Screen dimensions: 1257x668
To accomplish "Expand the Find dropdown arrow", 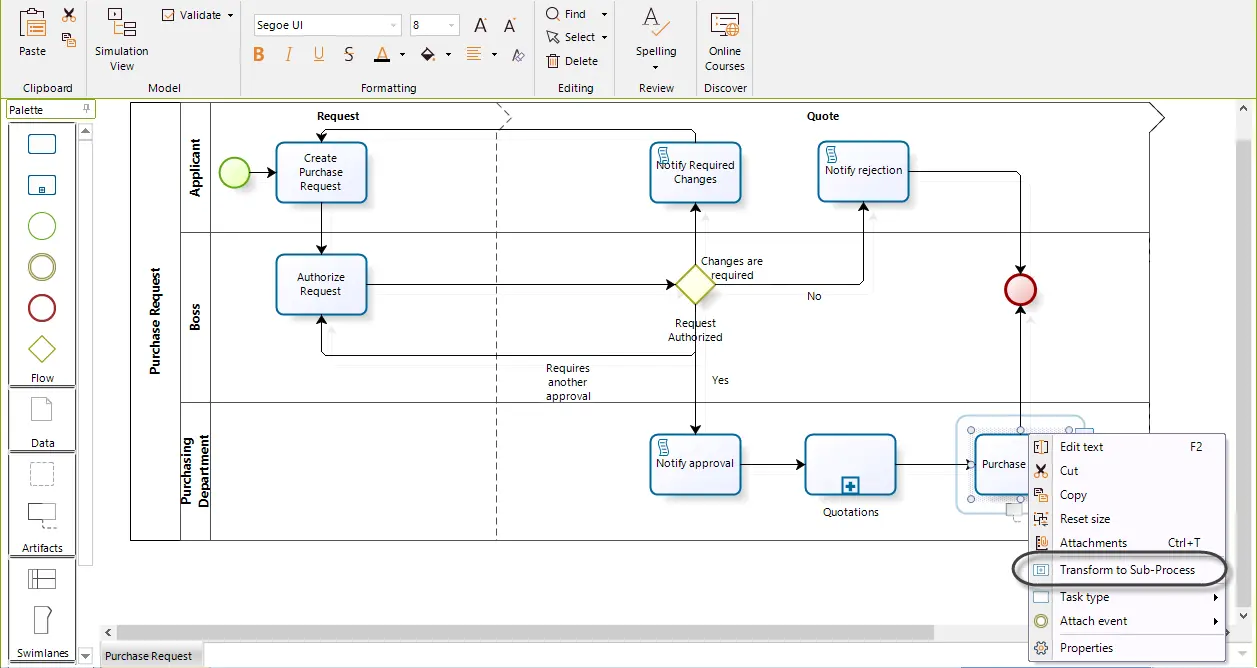I will (x=604, y=15).
